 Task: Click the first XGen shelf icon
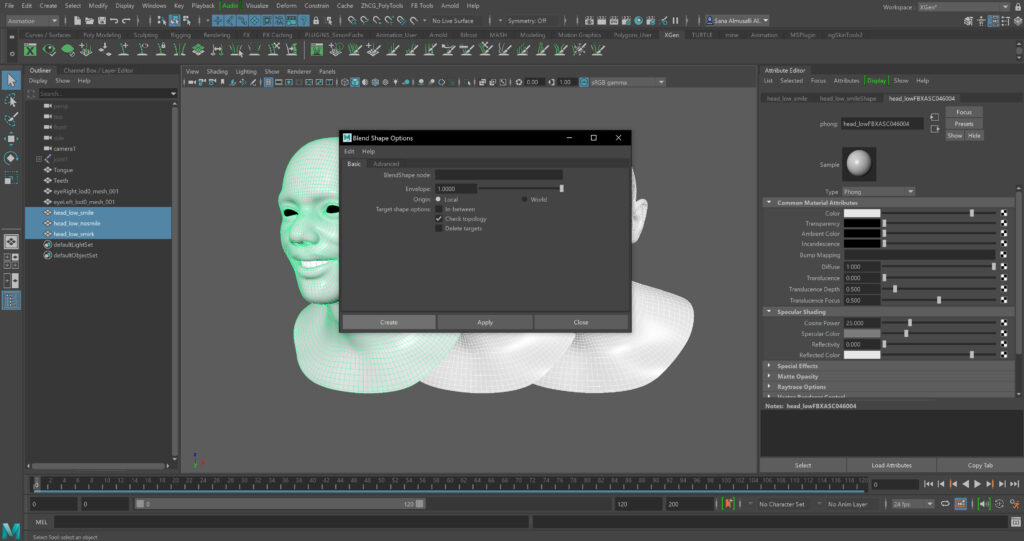pyautogui.click(x=30, y=49)
